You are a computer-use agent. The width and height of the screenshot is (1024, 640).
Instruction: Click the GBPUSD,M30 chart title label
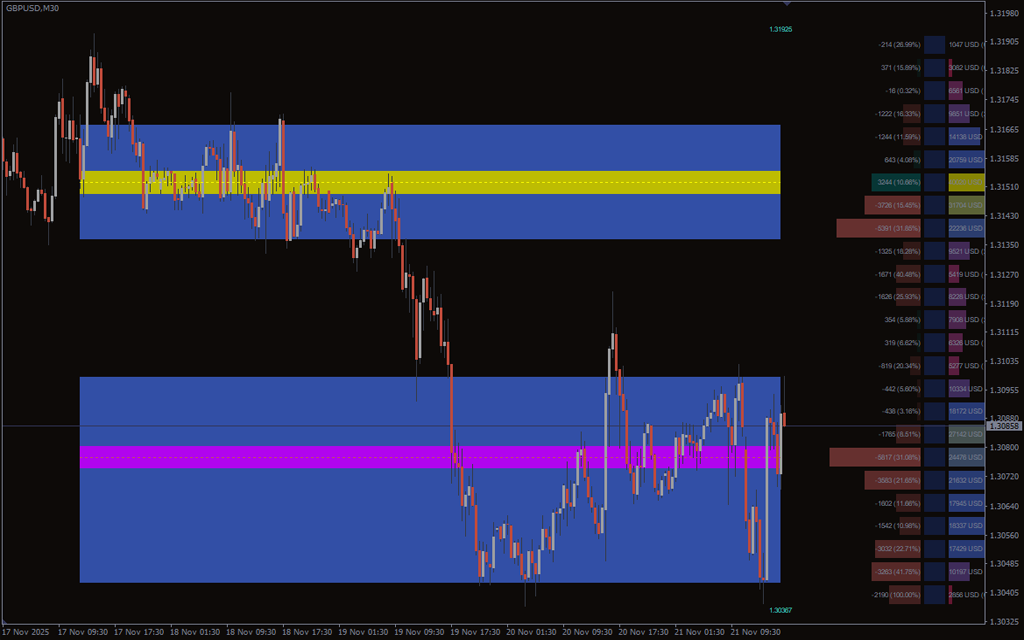[31, 8]
